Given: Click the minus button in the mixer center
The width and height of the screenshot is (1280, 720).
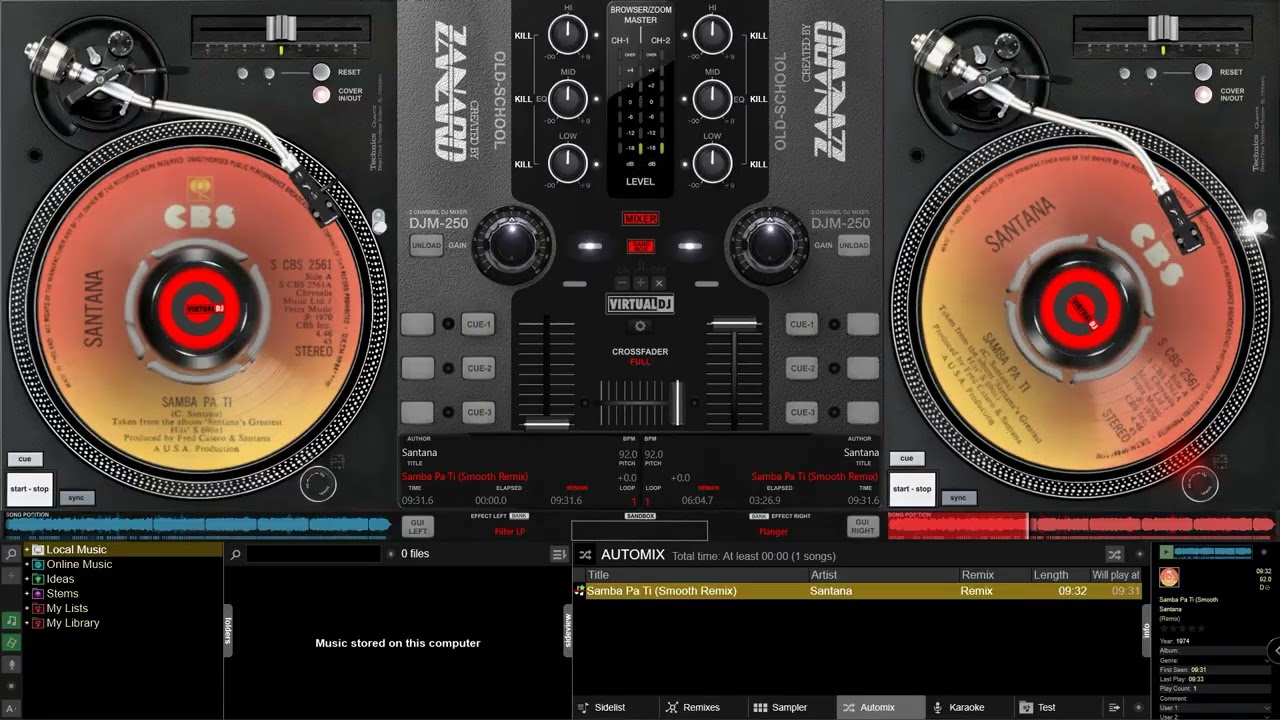Looking at the screenshot, I should 620,284.
